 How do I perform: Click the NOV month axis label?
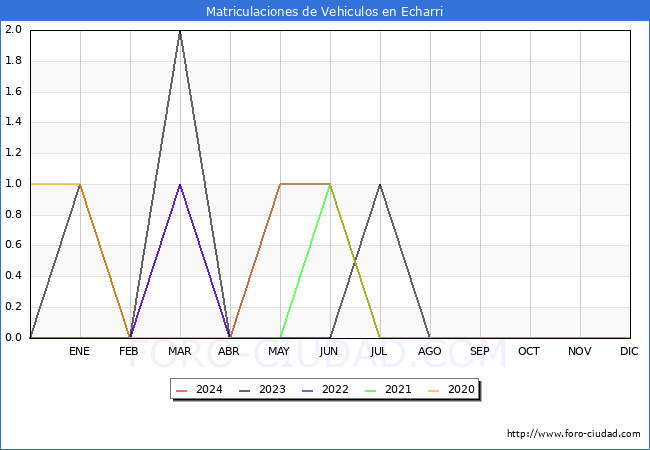point(580,351)
